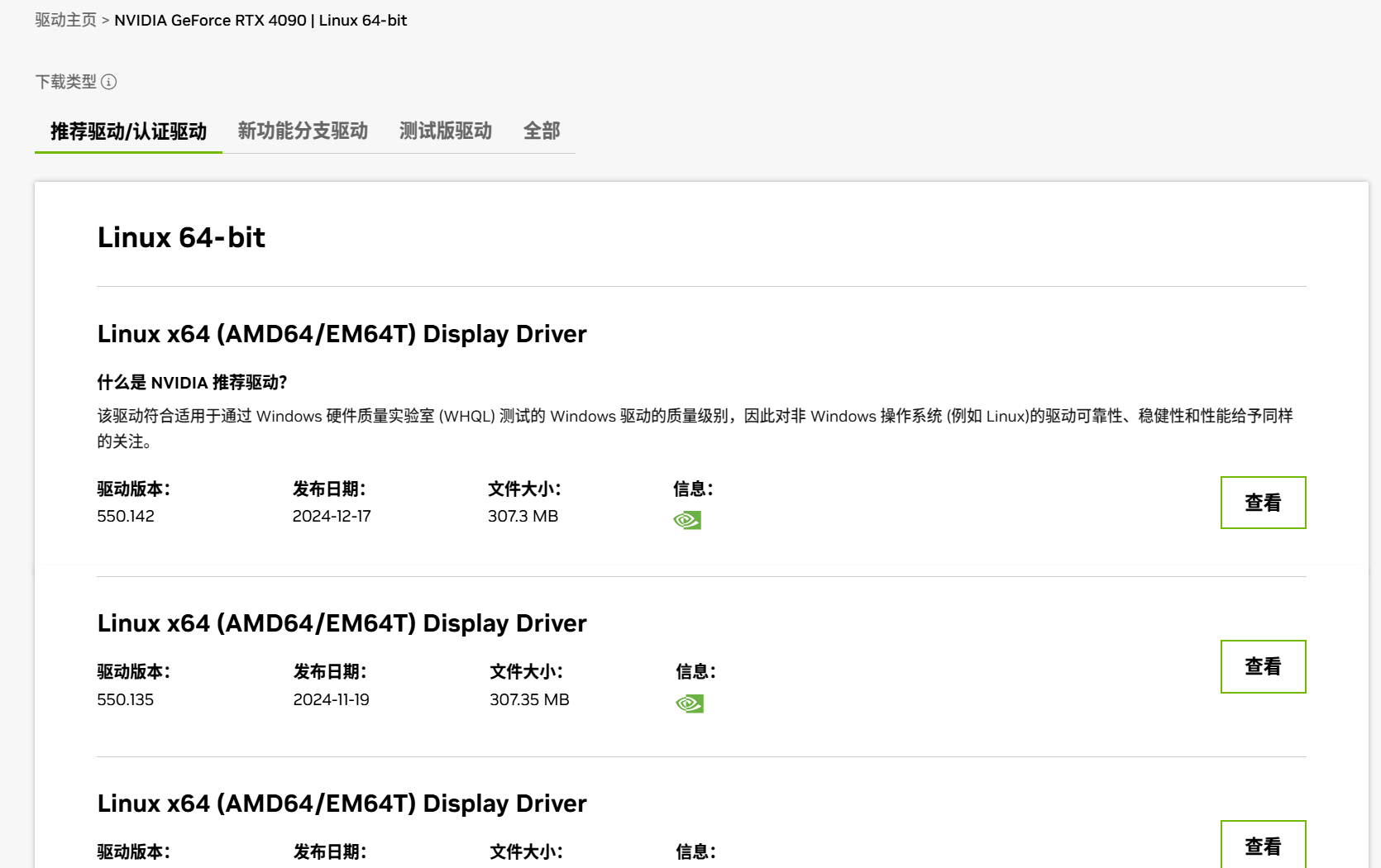Show the 全部 drivers tab
The width and height of the screenshot is (1381, 868).
pyautogui.click(x=542, y=131)
